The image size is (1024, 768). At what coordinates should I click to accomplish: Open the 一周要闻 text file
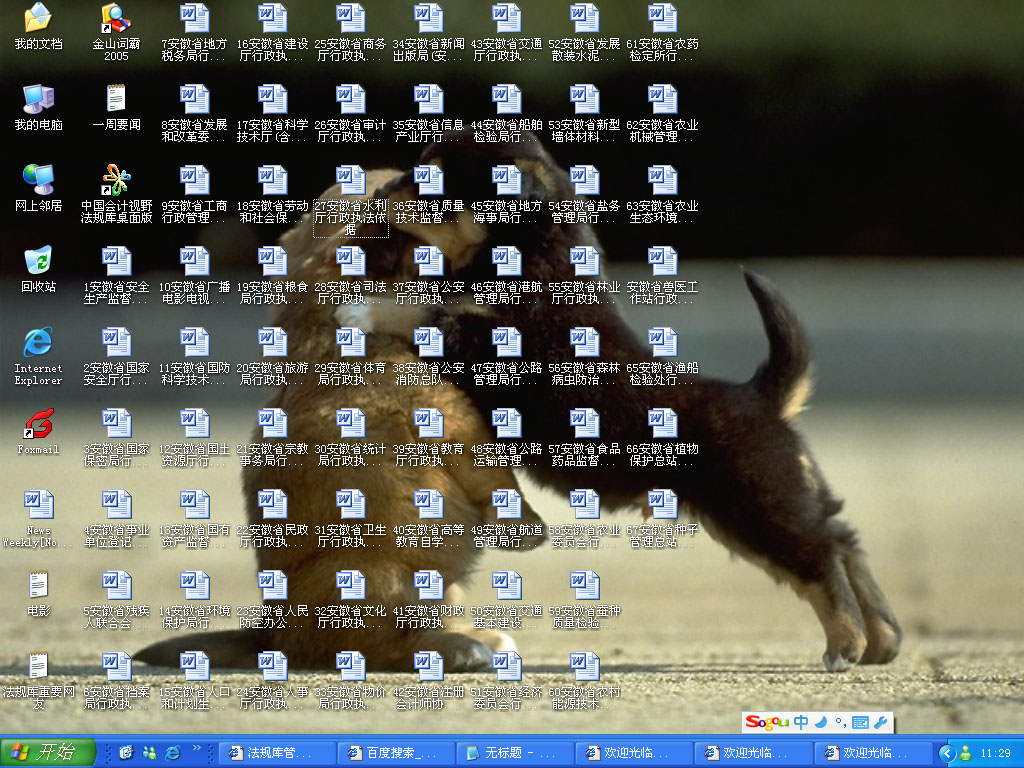coord(116,99)
